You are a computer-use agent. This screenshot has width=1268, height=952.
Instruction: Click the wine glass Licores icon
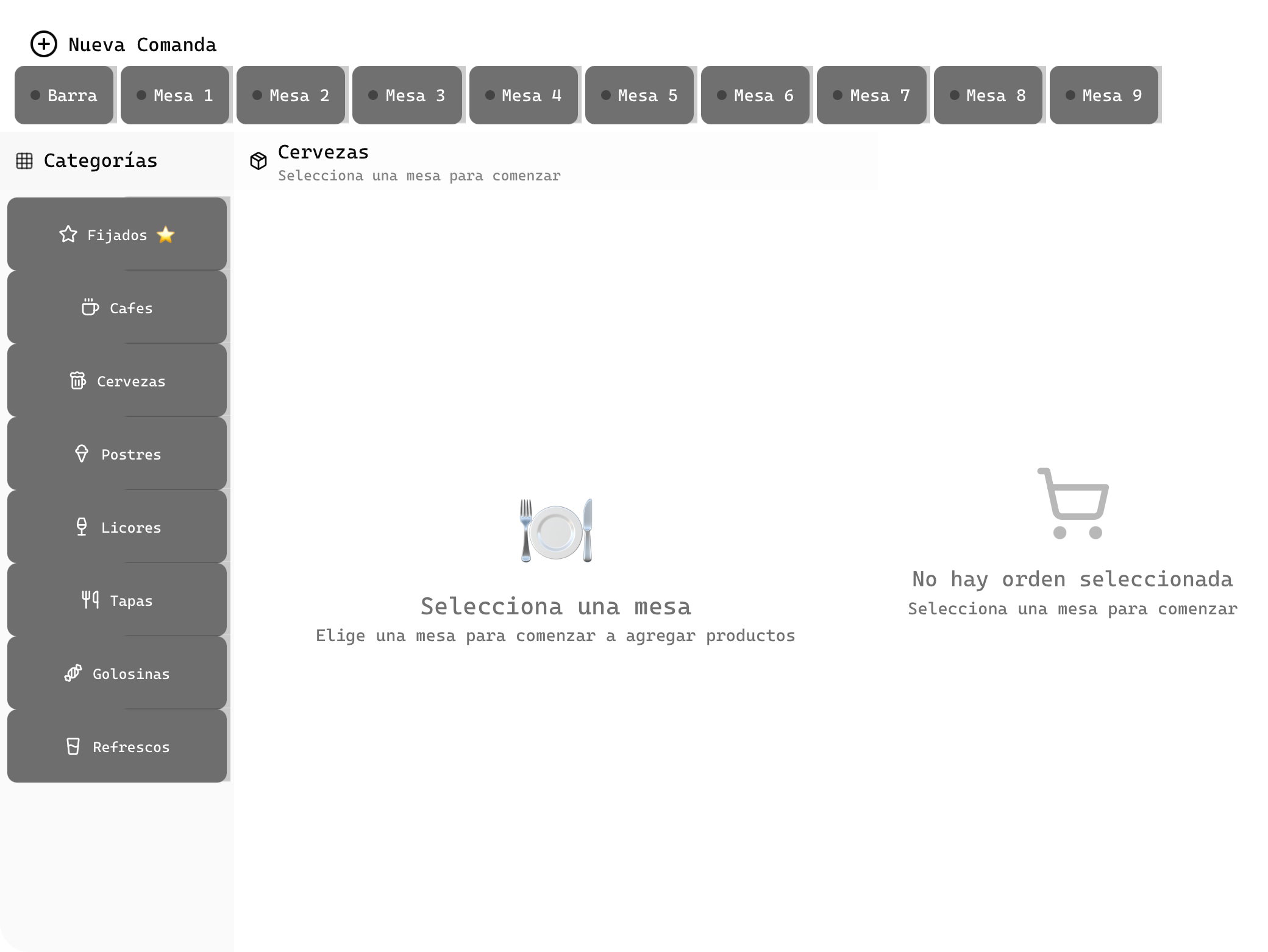(x=82, y=527)
